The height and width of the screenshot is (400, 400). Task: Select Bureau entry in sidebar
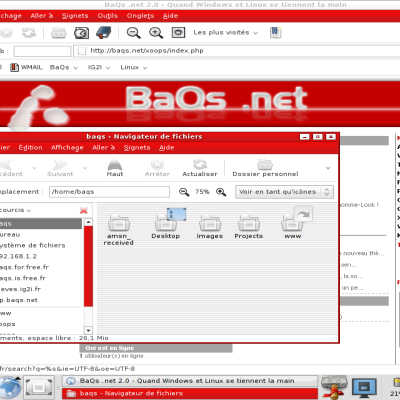(10, 235)
